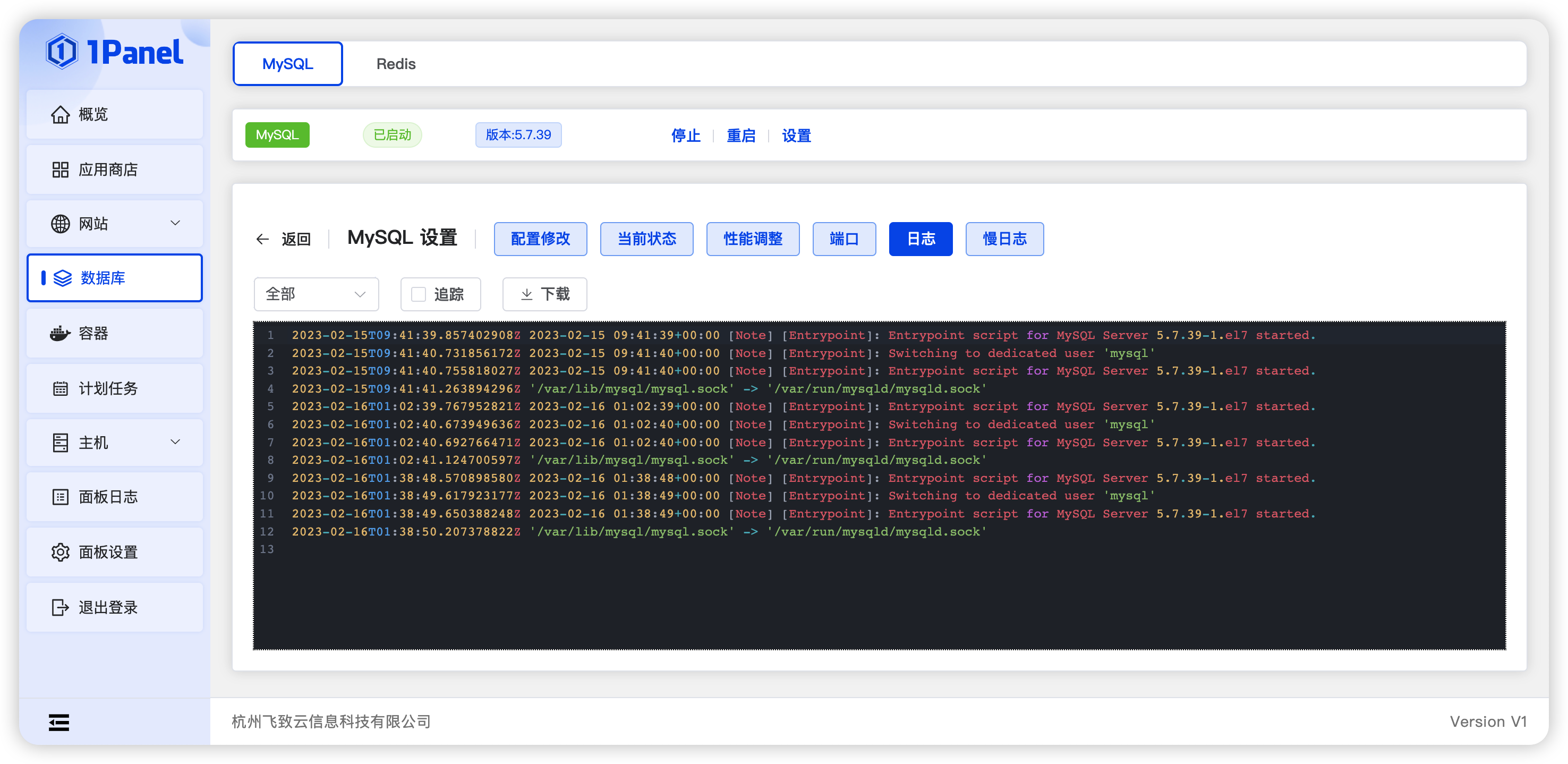The width and height of the screenshot is (1568, 764).
Task: Enable the 追踪 log tracking checkbox
Action: coord(417,294)
